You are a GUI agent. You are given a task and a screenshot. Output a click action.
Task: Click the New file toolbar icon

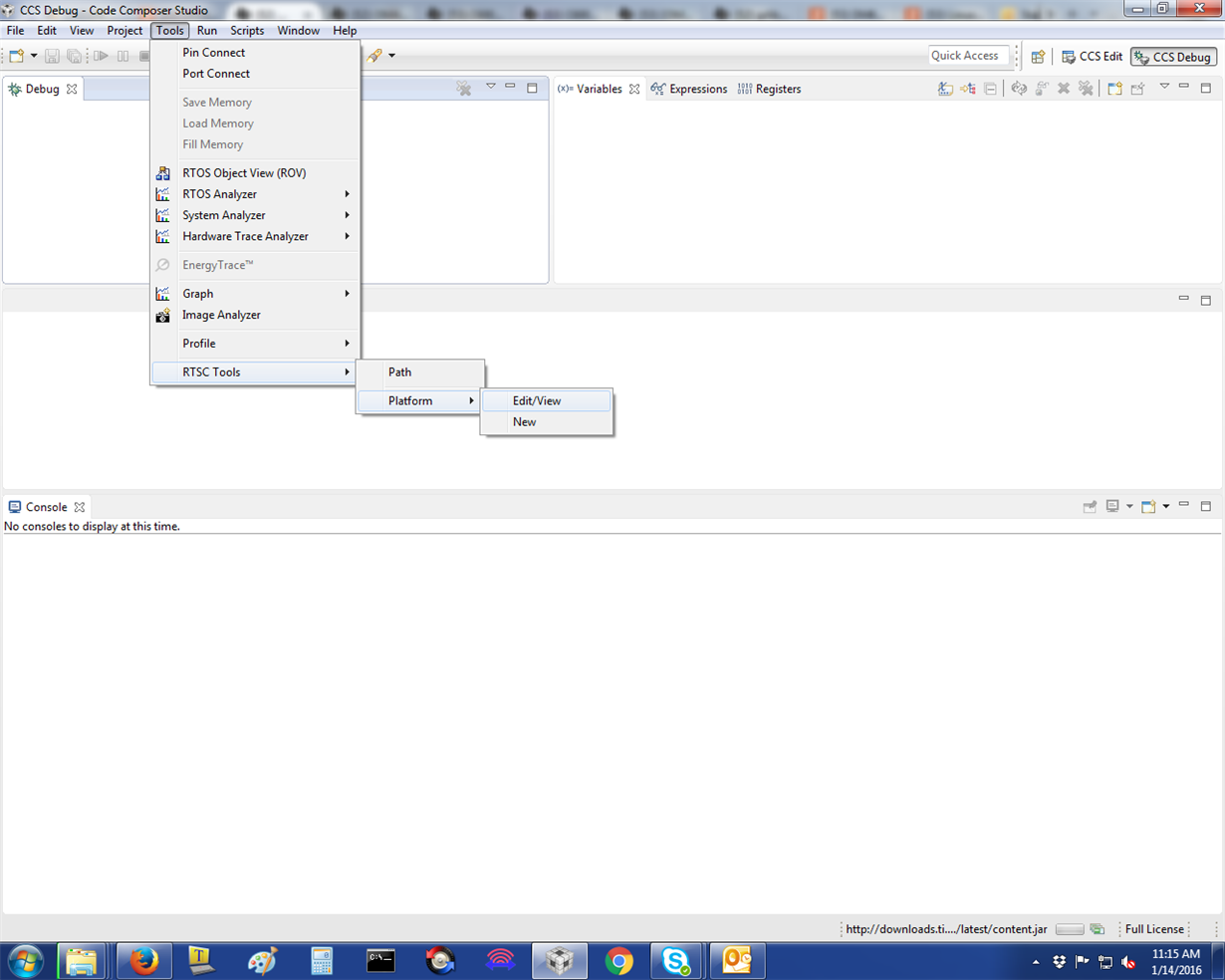[x=17, y=56]
